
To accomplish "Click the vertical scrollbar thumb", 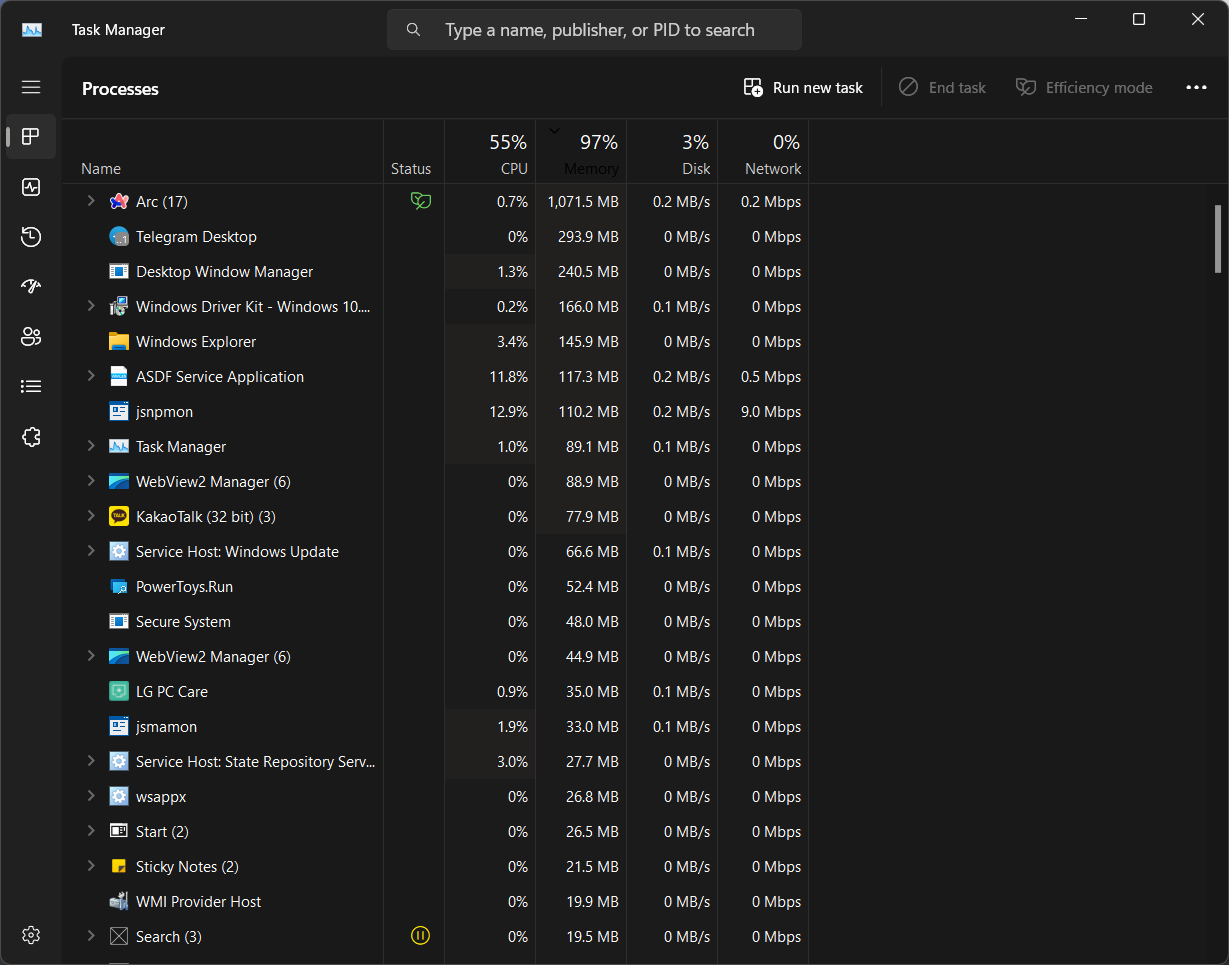I will (1217, 238).
